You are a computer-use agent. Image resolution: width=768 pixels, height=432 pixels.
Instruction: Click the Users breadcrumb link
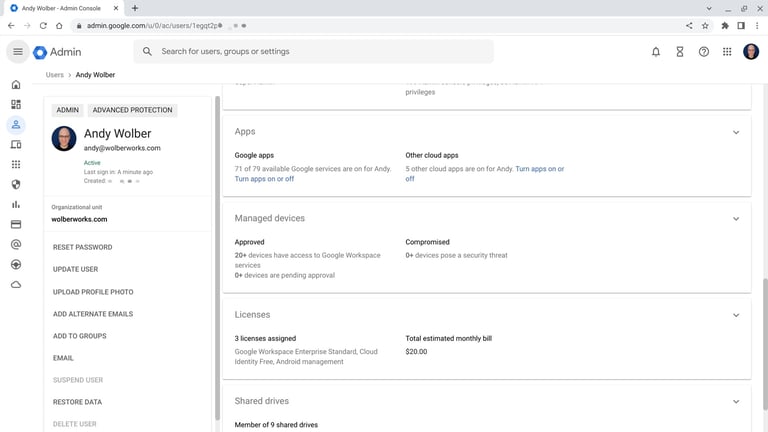point(54,75)
